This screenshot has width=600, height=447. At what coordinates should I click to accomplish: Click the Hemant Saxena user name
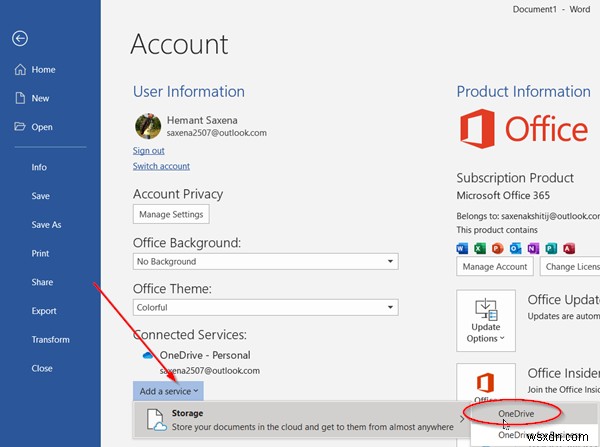[202, 120]
